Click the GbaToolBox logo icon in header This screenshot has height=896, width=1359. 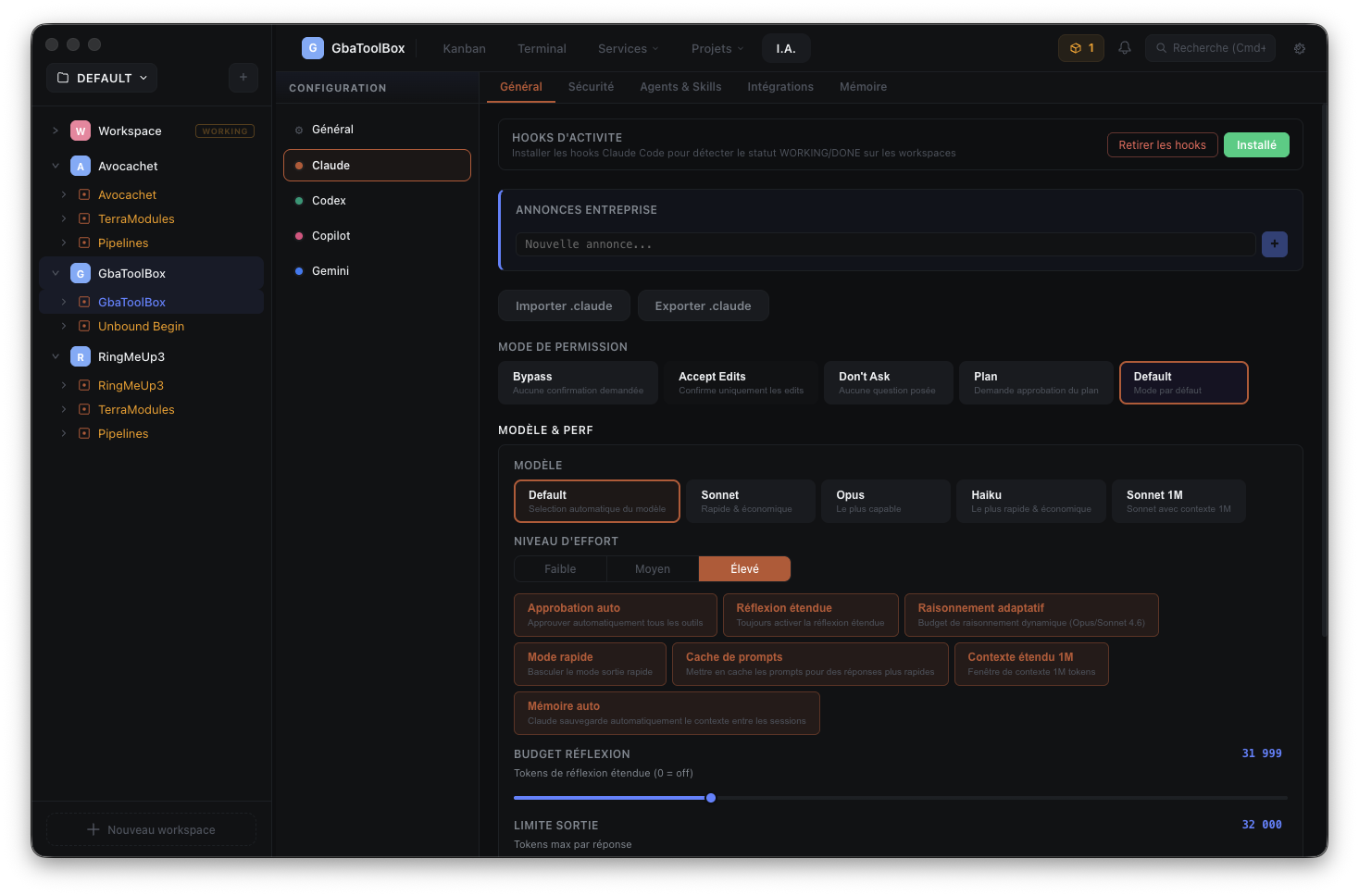pyautogui.click(x=313, y=48)
